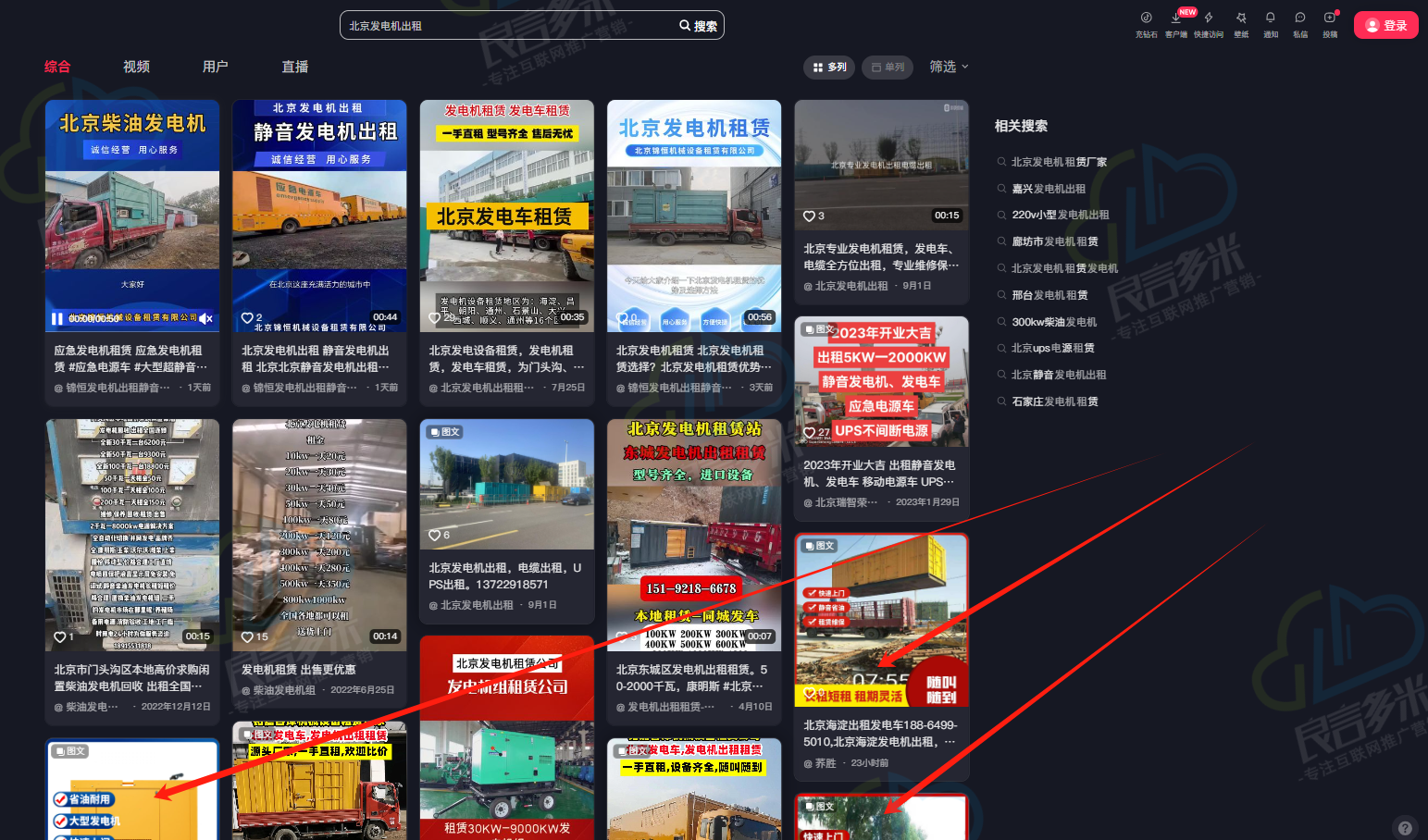Open 通知 notifications bell icon
This screenshot has height=840, width=1428.
pyautogui.click(x=1271, y=19)
